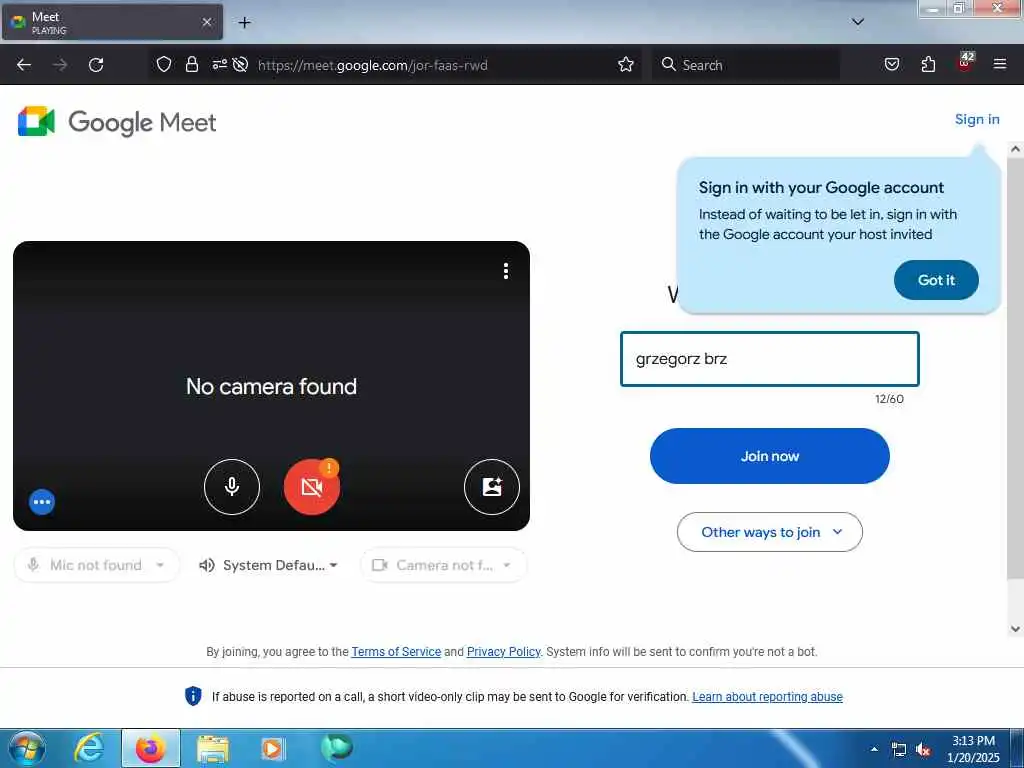Expand Other ways to join
Screen dimensions: 1024x768
769,532
